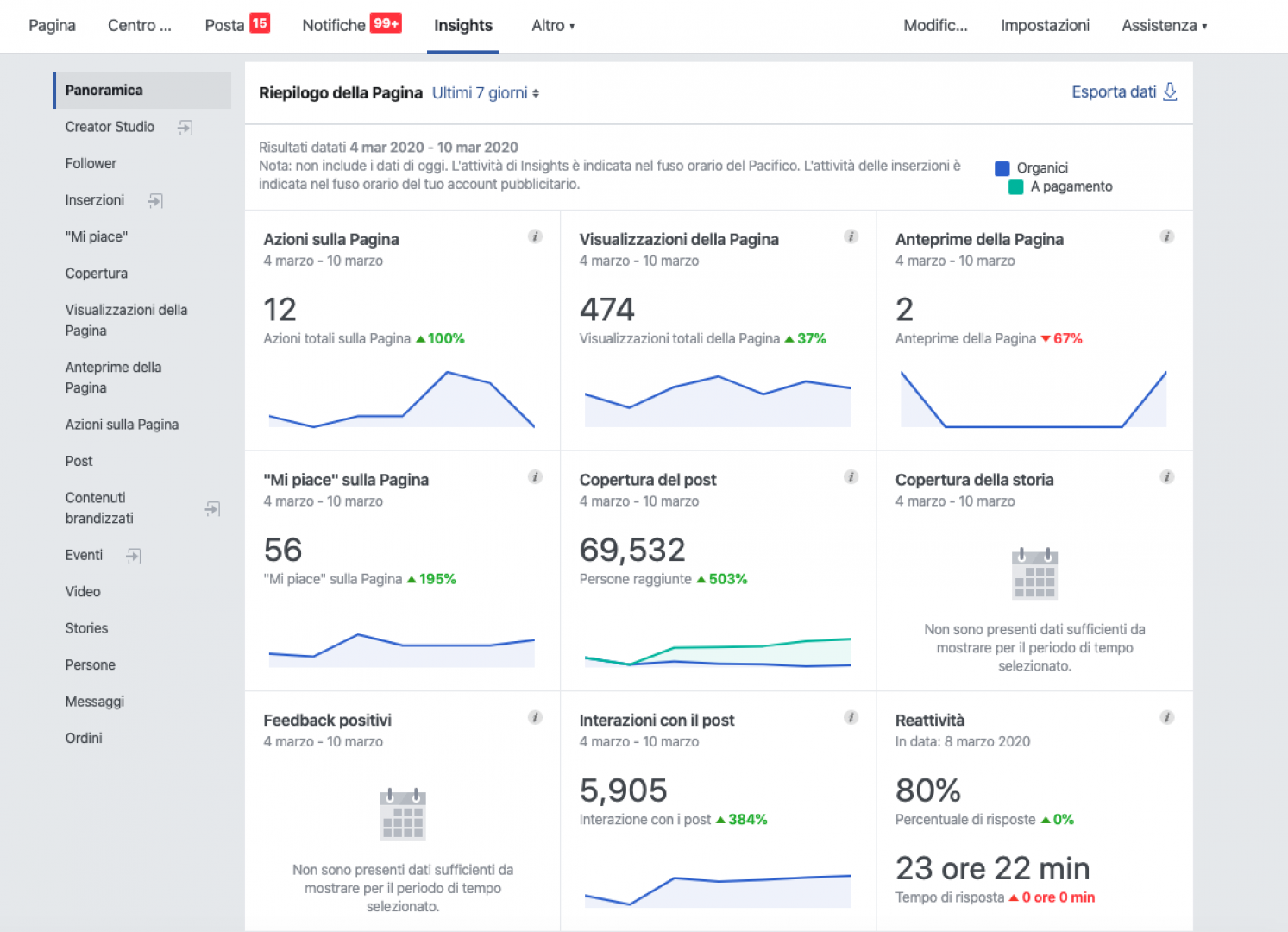This screenshot has height=932, width=1288.
Task: Open Anteprime della Pagina in sidebar
Action: (113, 377)
